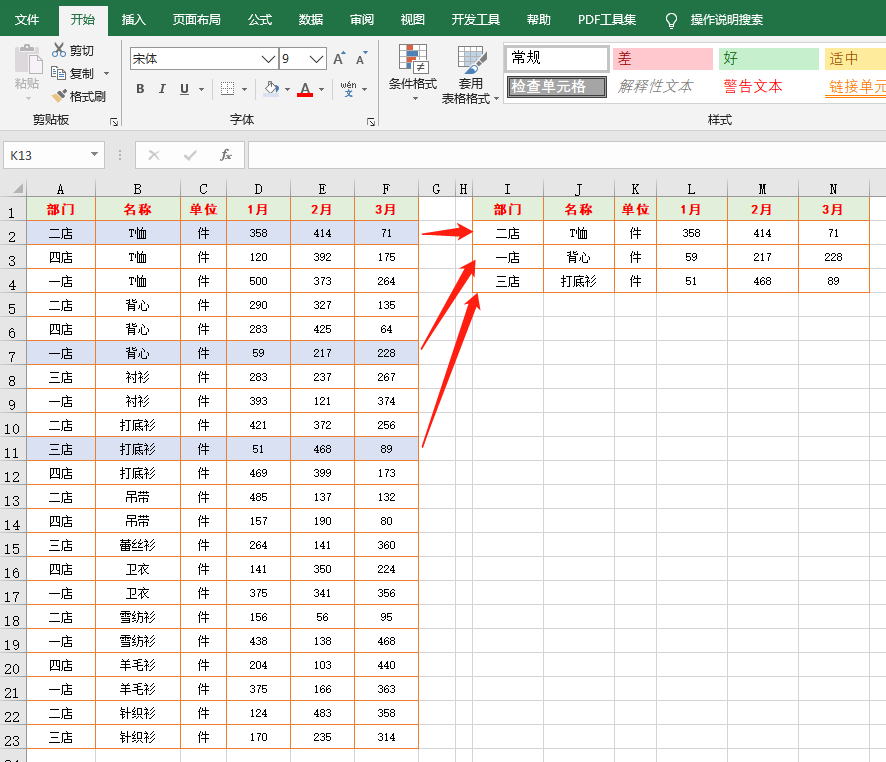The width and height of the screenshot is (886, 762).
Task: Open the Copy dropdown arrow
Action: pos(106,74)
